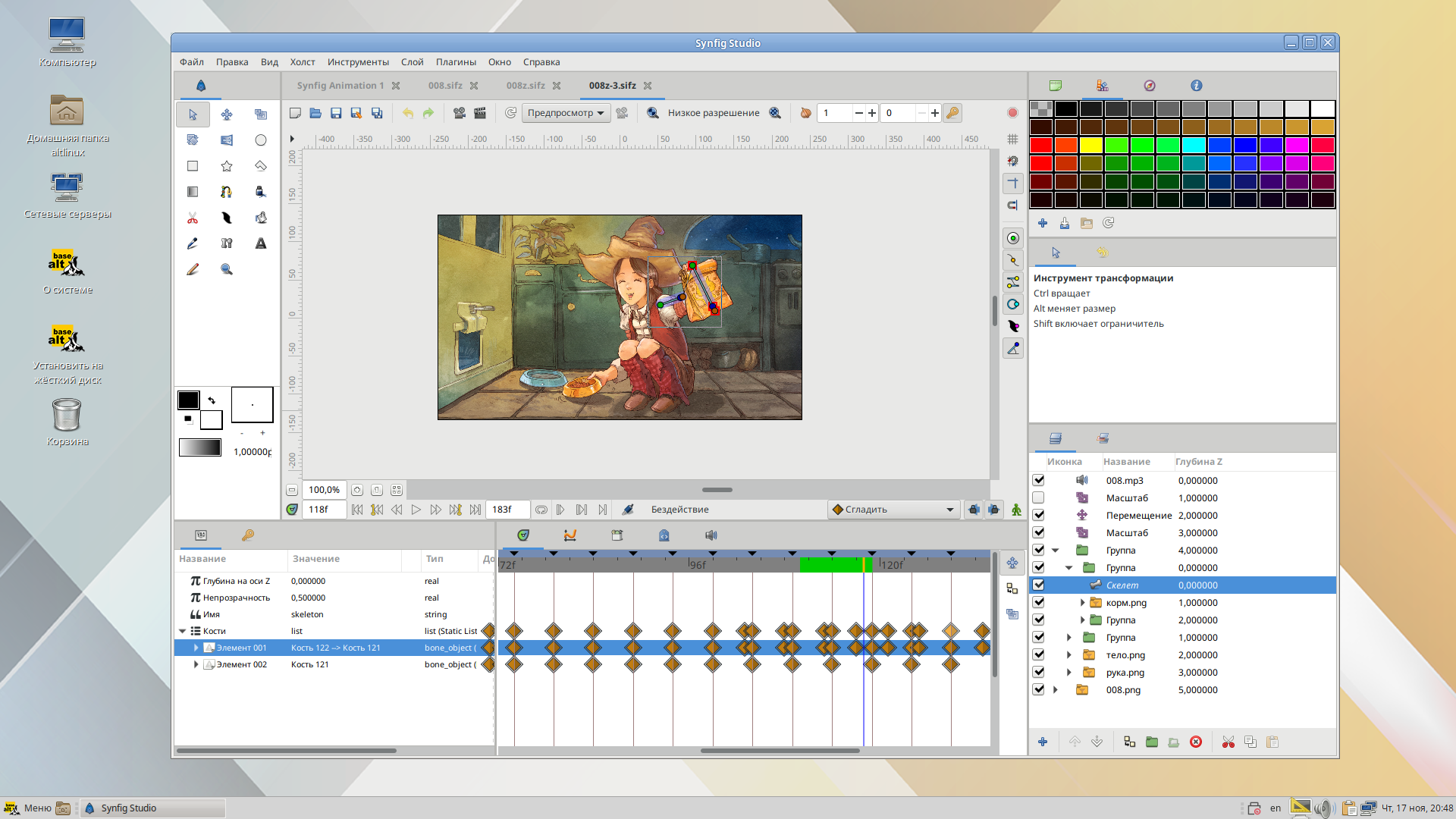
Task: Jump to next keyframe button
Action: click(x=455, y=510)
